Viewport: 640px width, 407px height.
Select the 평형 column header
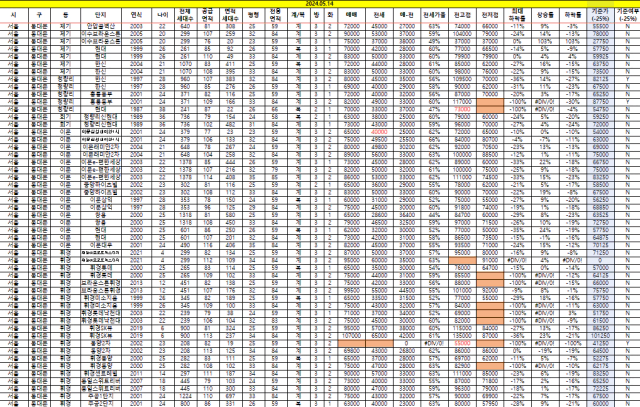coord(253,15)
